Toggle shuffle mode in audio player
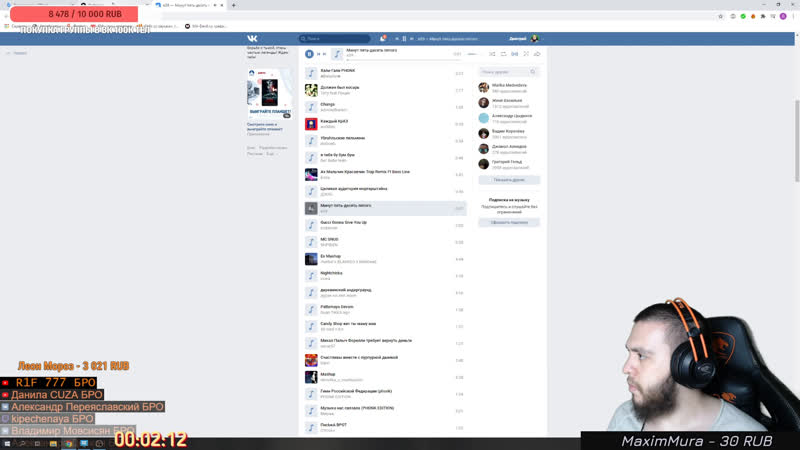The image size is (800, 450). [492, 54]
